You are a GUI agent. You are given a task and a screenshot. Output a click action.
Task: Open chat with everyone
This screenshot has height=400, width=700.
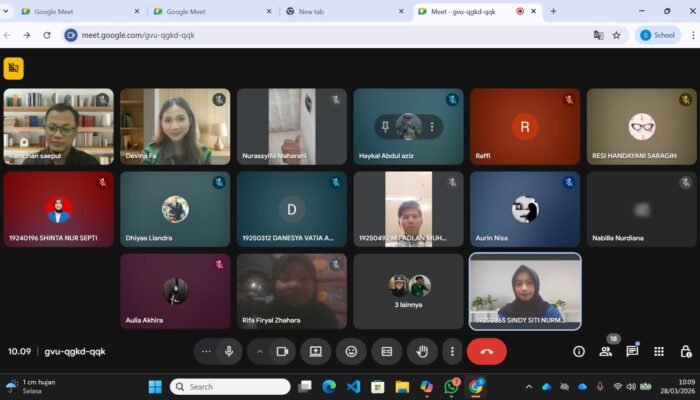tap(632, 351)
